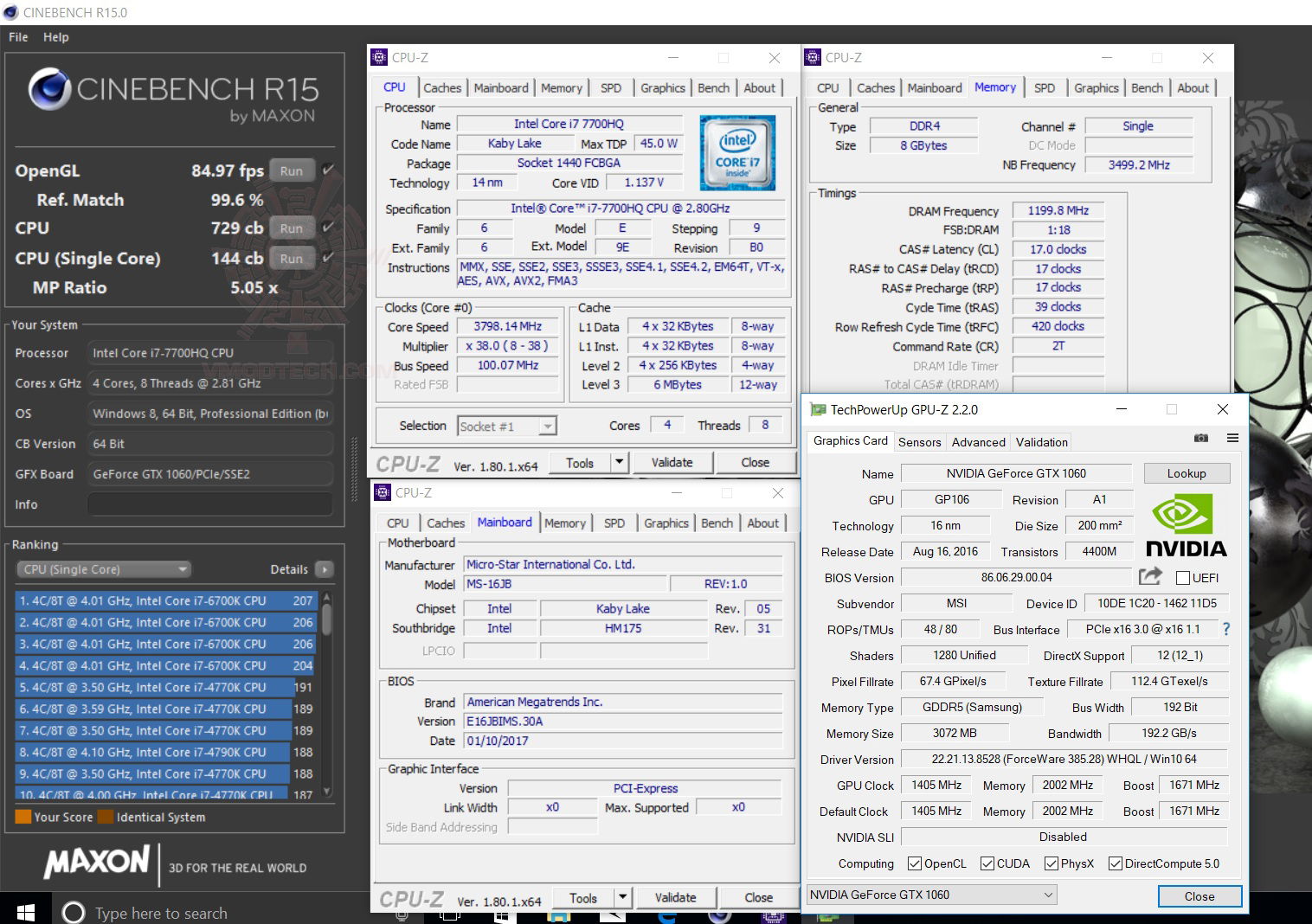
Task: Click the title bar icon of the CPU-Z CPU window
Action: (x=379, y=58)
